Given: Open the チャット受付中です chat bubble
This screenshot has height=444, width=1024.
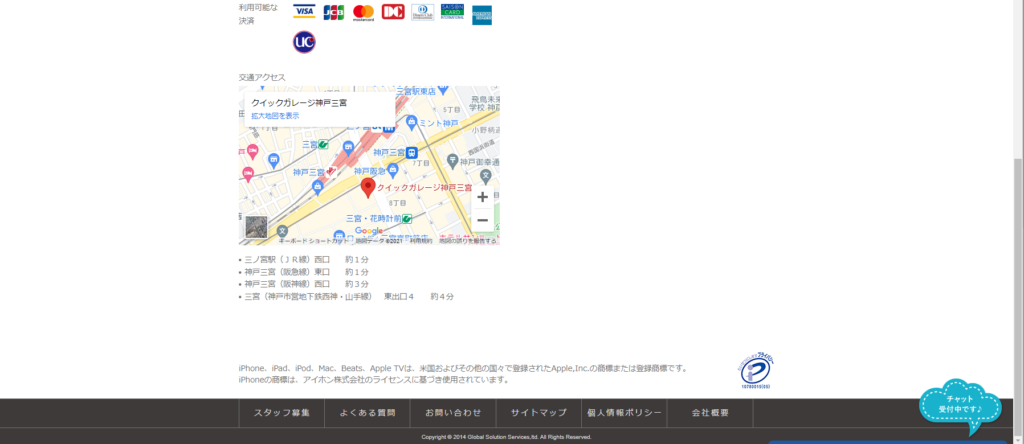Looking at the screenshot, I should 960,405.
